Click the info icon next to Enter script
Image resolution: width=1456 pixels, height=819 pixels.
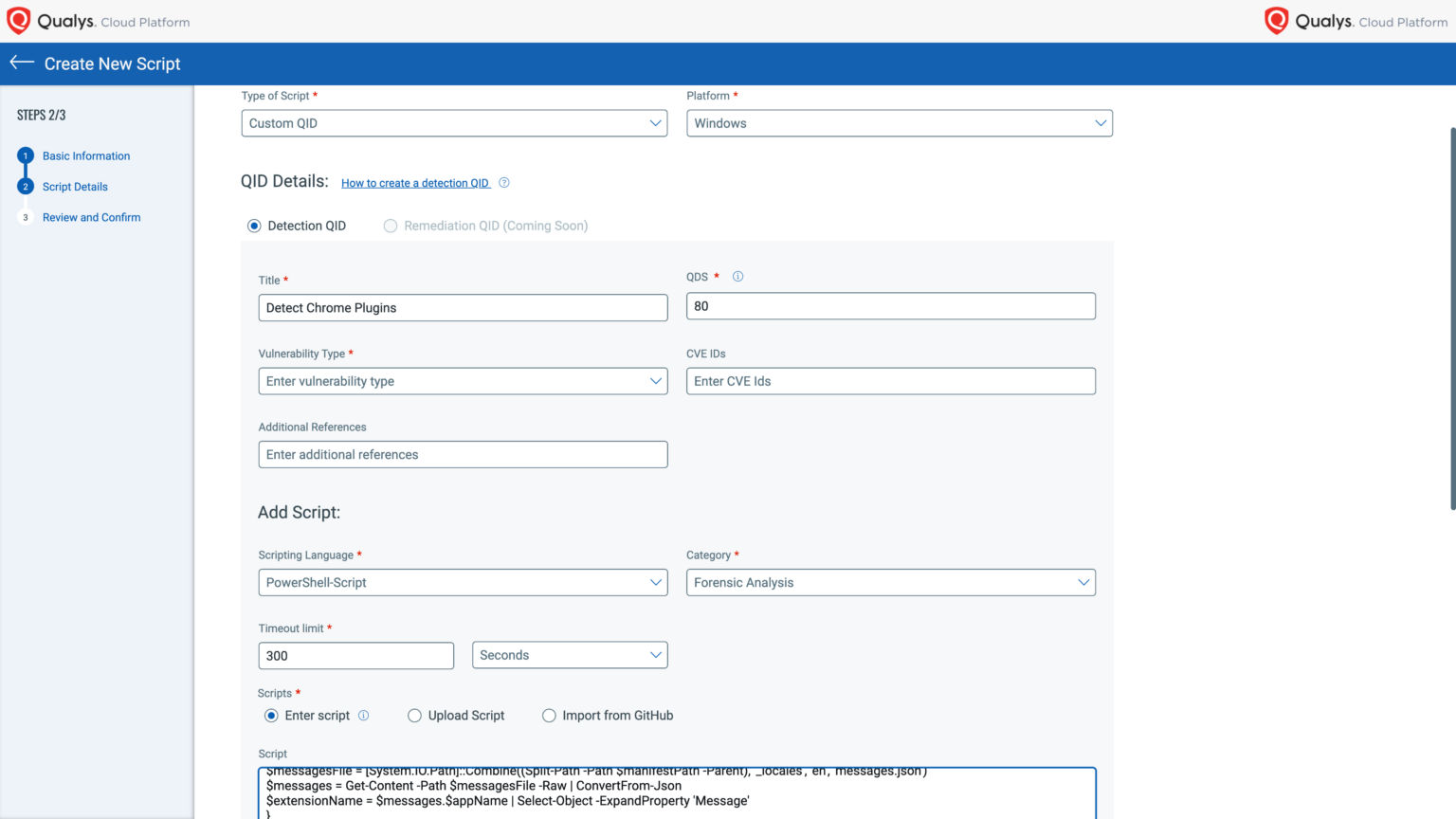[x=365, y=715]
